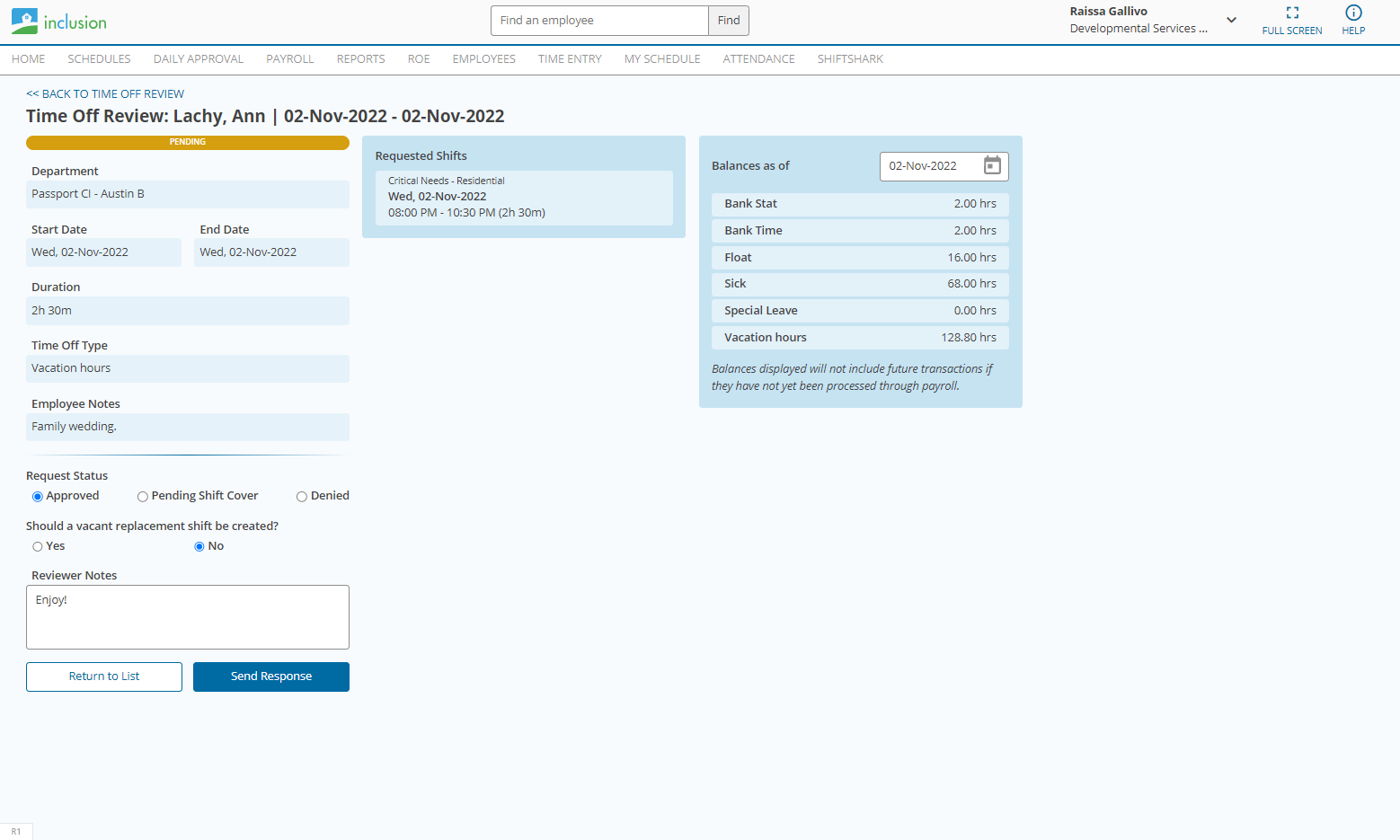Open the My Schedule menu
Viewport: 1400px width, 840px height.
662,59
